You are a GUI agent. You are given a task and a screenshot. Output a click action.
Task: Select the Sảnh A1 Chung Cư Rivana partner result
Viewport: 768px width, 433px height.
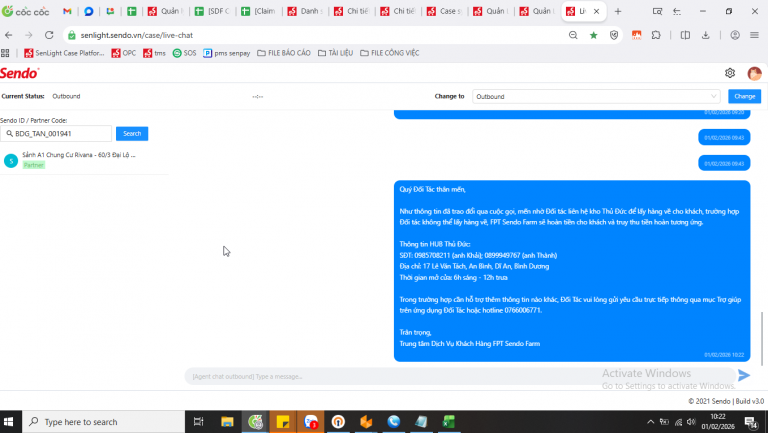[x=83, y=160]
